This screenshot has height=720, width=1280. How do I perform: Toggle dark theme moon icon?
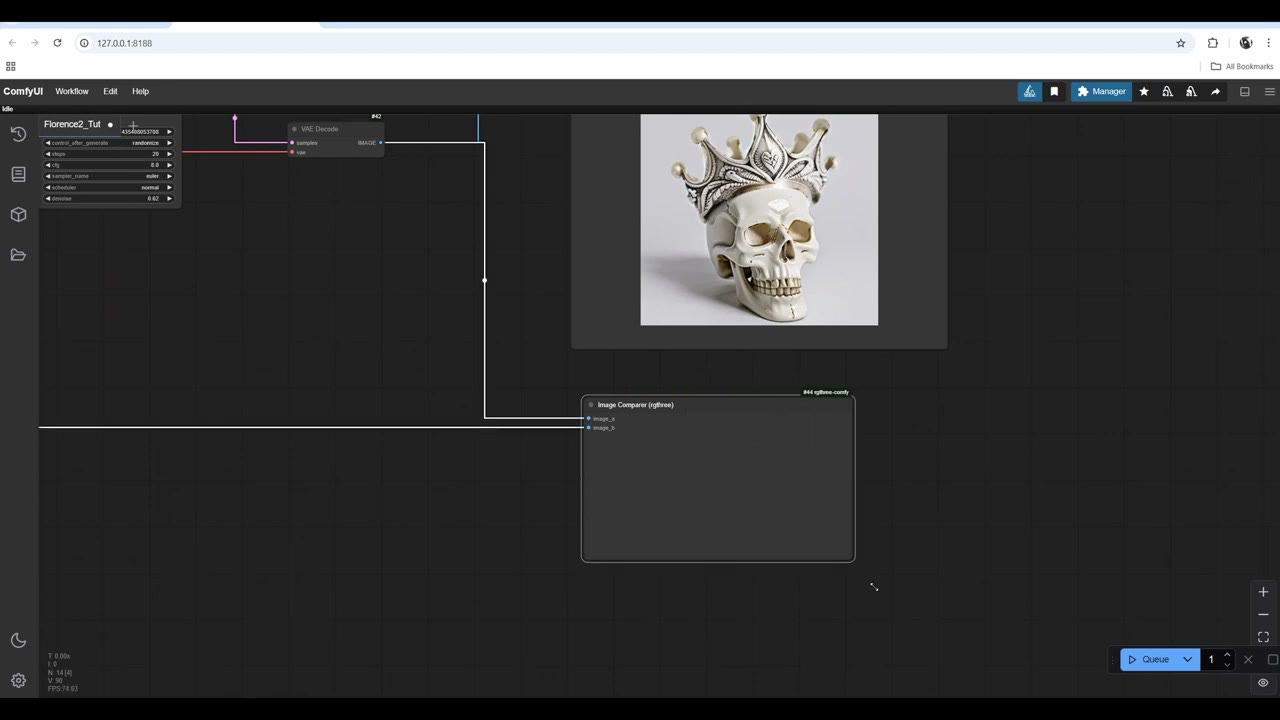coord(18,641)
